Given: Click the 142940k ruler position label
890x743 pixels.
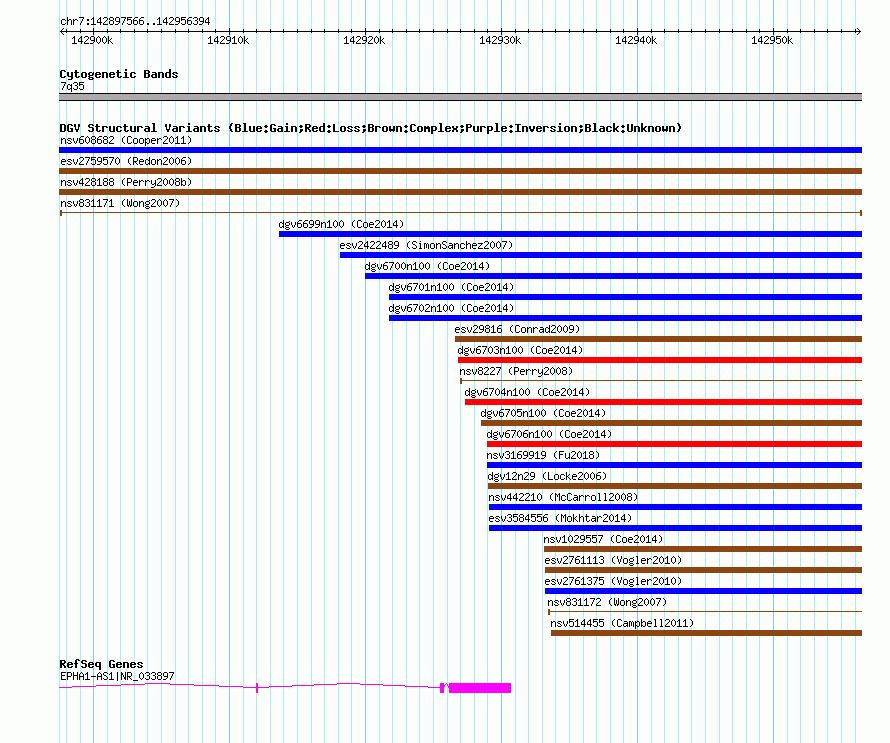Looking at the screenshot, I should point(636,40).
